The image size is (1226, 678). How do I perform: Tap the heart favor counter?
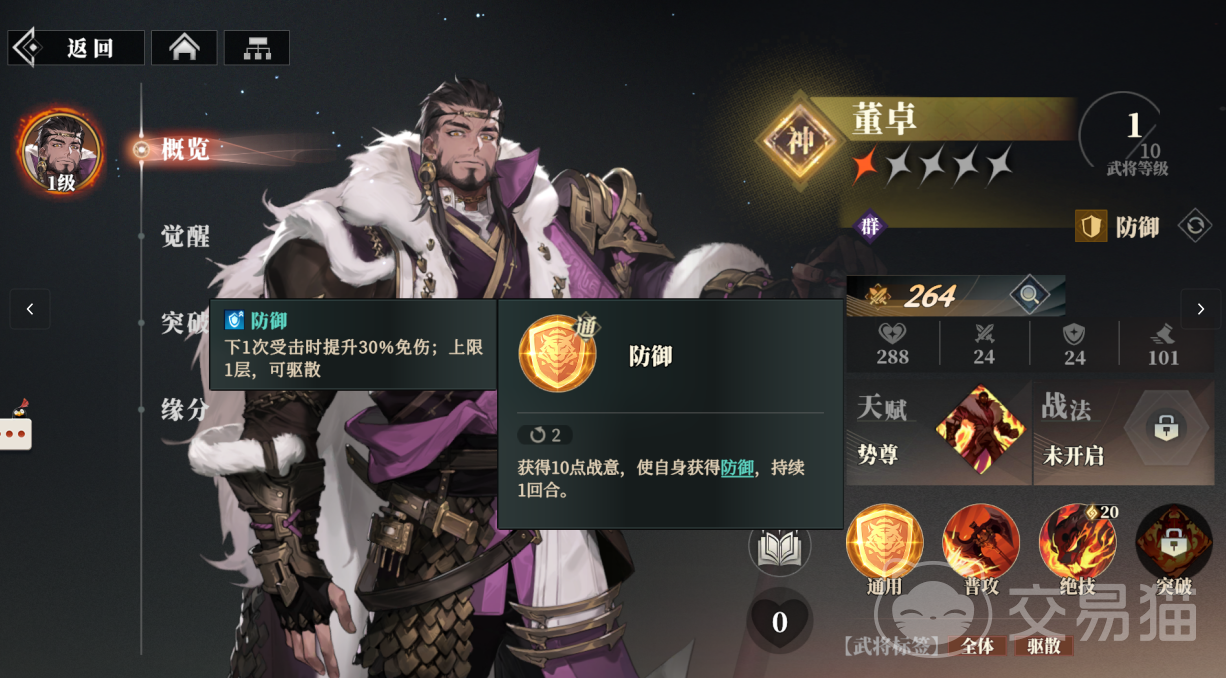pyautogui.click(x=780, y=622)
